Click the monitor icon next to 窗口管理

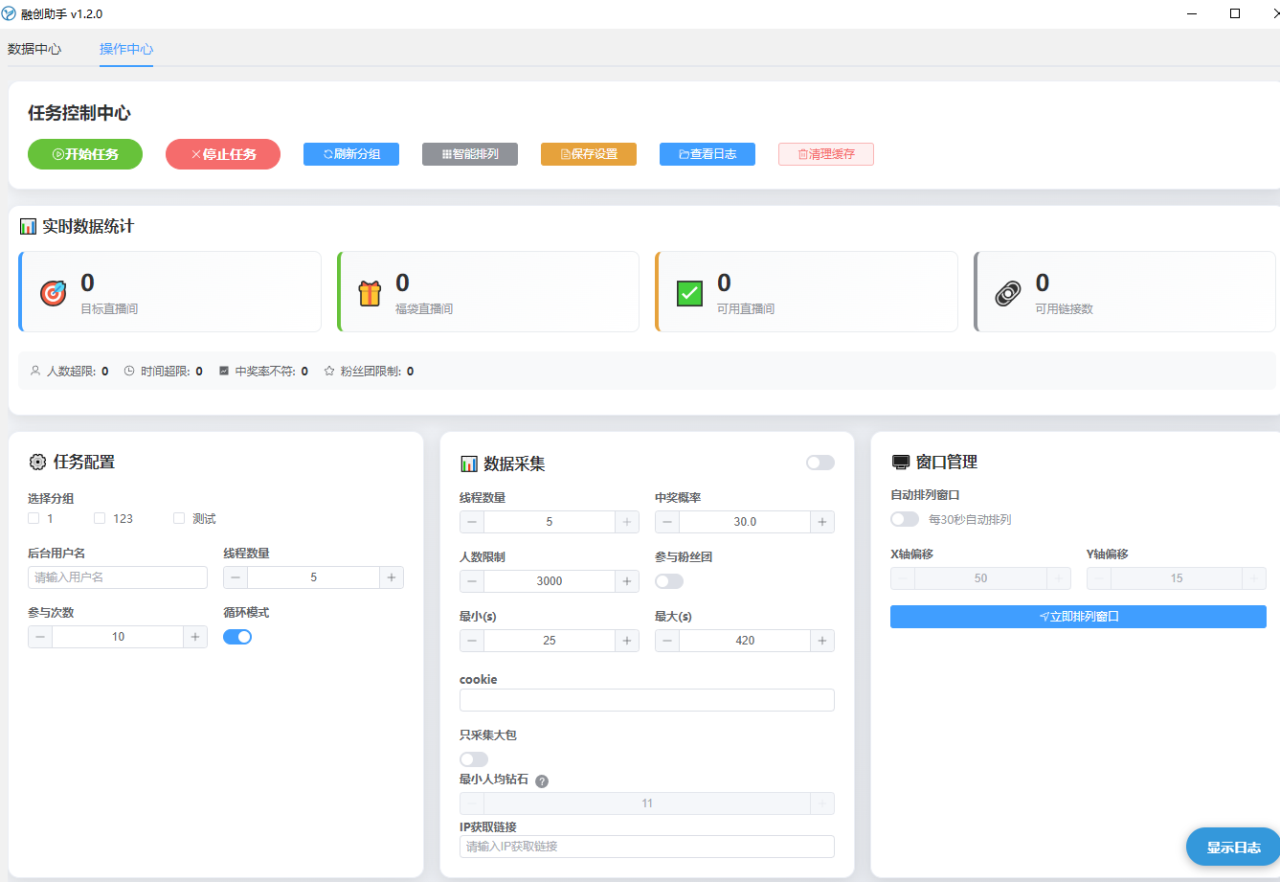pos(900,462)
